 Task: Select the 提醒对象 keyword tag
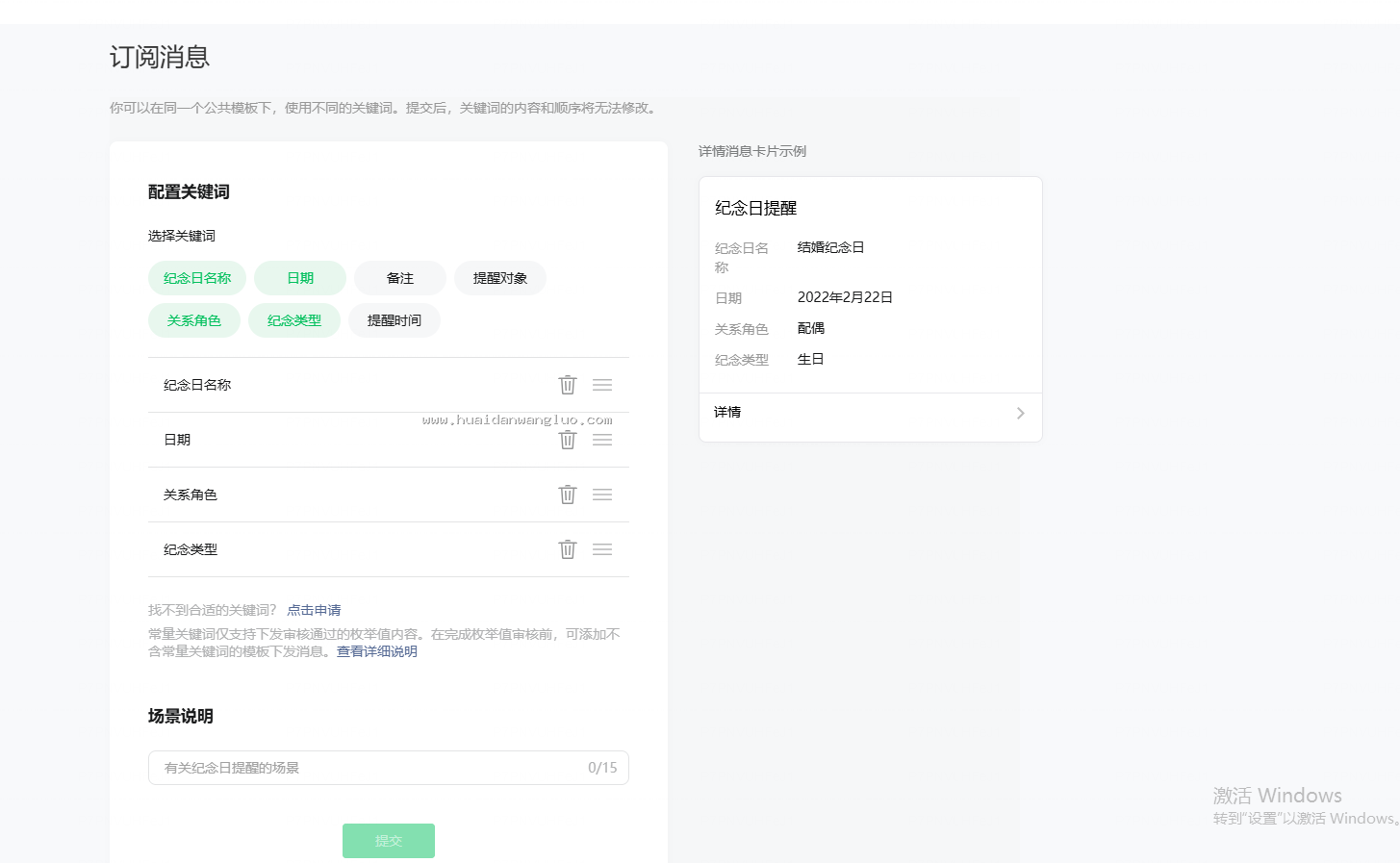point(500,278)
